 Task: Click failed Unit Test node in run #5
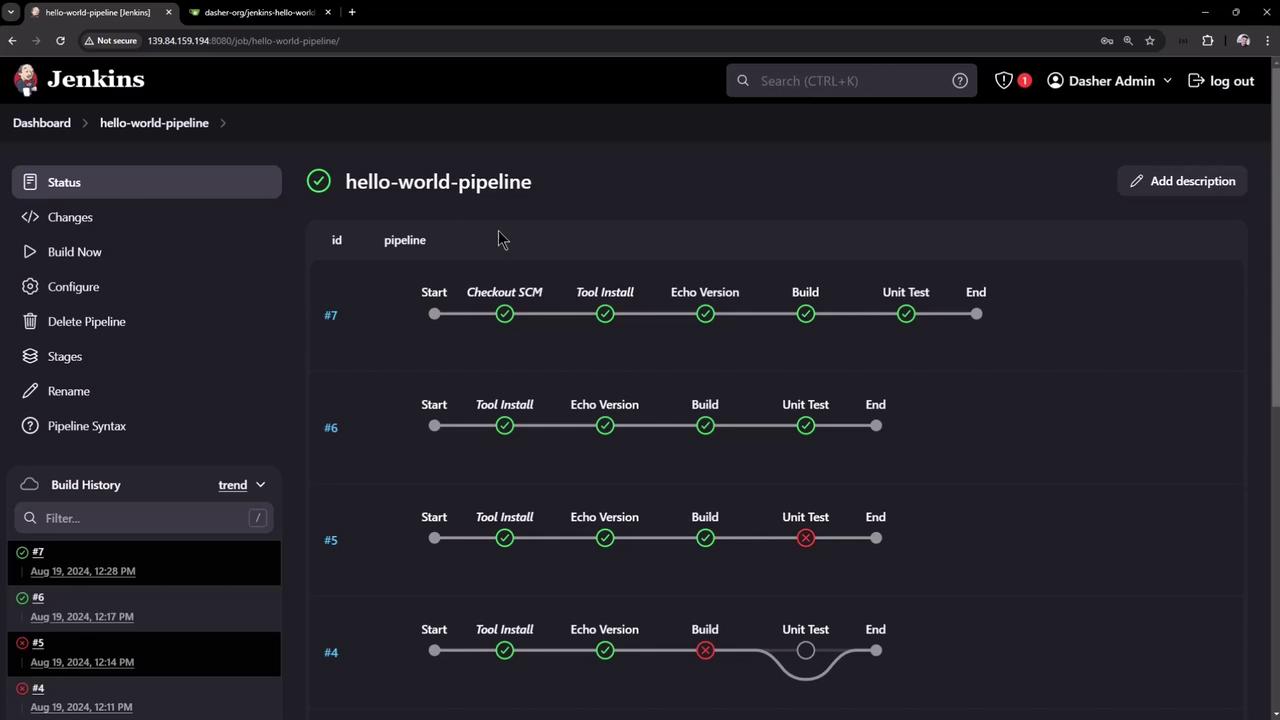[806, 538]
